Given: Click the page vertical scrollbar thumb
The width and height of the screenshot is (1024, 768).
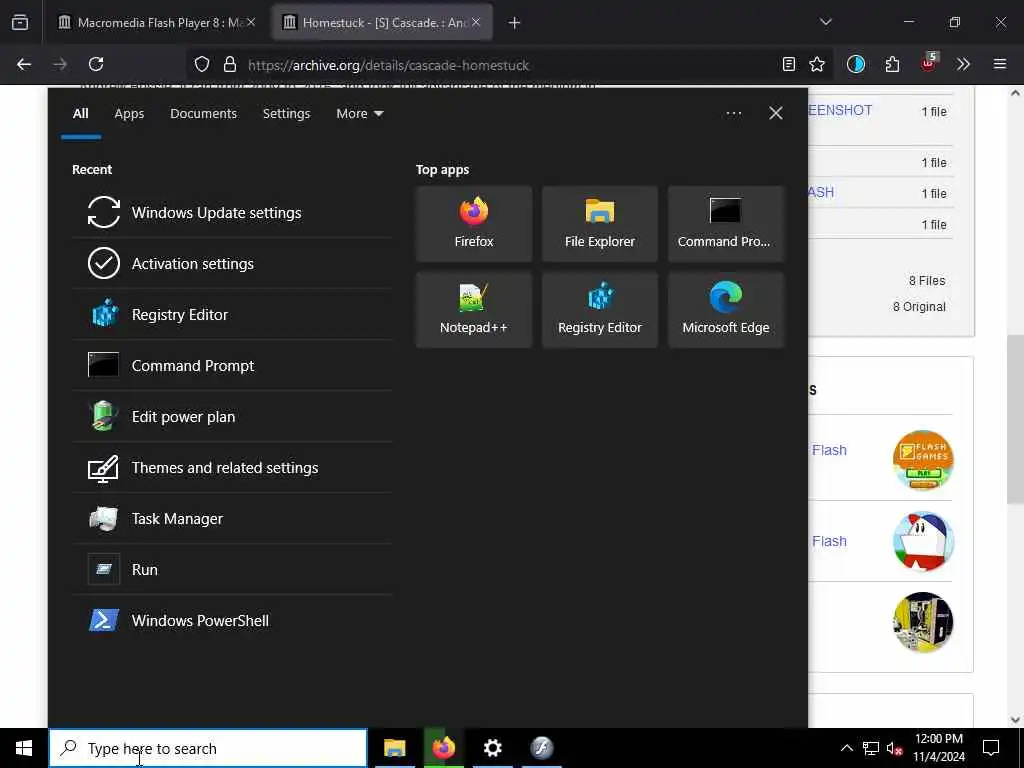Looking at the screenshot, I should 1014,421.
